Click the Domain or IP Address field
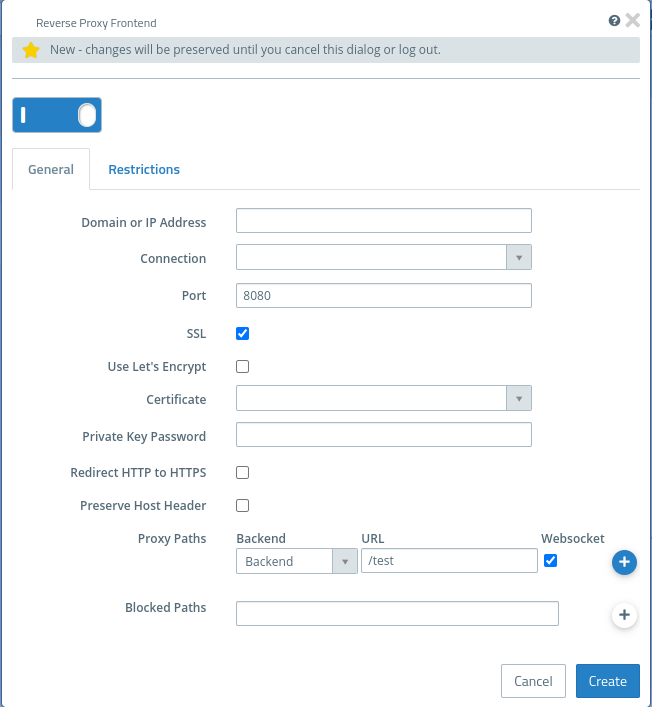This screenshot has height=707, width=652. [383, 221]
